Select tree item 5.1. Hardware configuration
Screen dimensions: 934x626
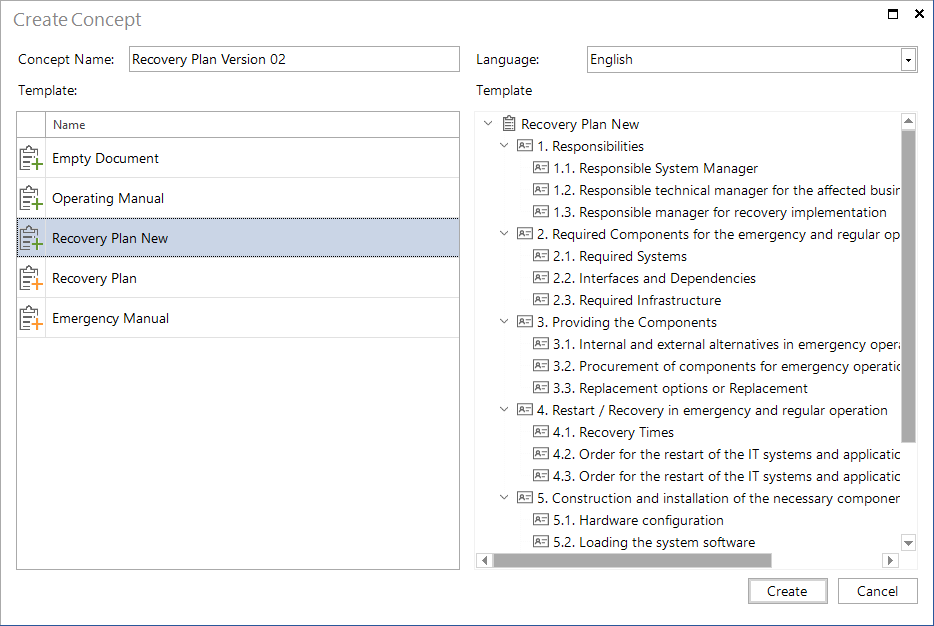click(638, 520)
